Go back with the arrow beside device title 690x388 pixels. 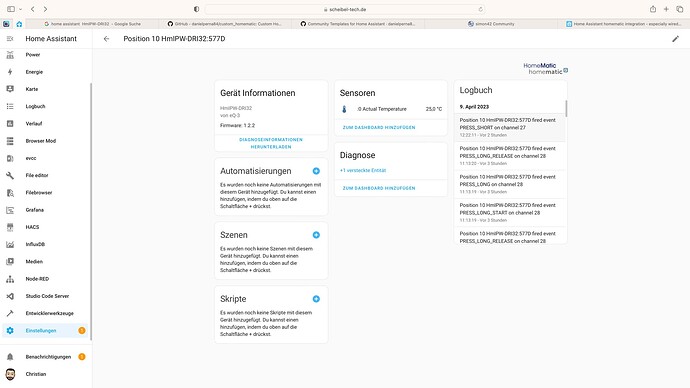tap(106, 39)
